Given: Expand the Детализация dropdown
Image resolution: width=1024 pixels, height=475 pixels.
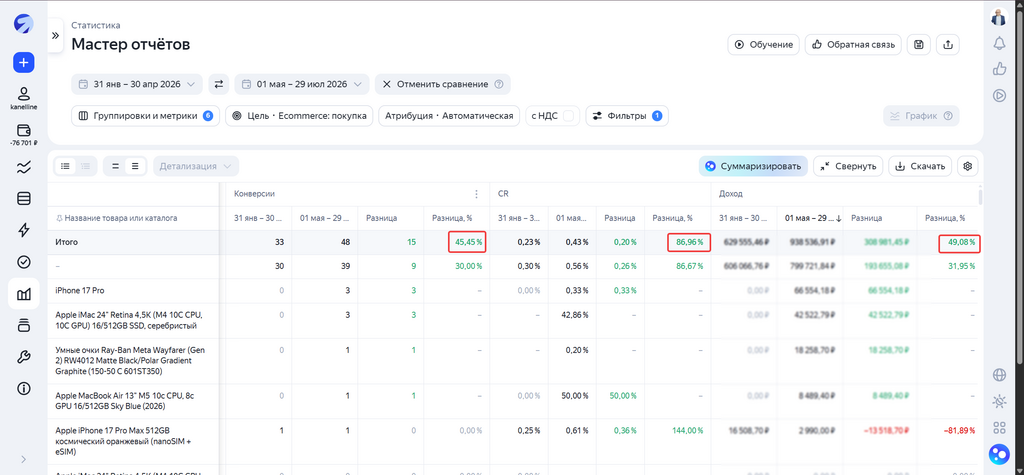Looking at the screenshot, I should click(196, 166).
